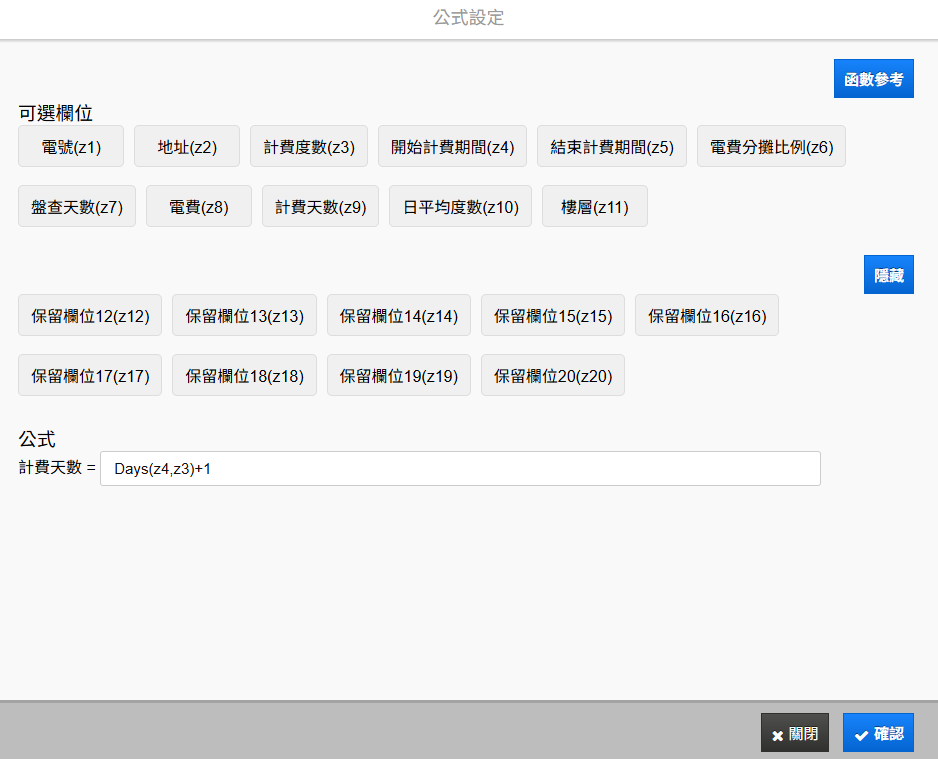Select 盤查天數(z7) field chip
This screenshot has width=938, height=759.
tap(77, 207)
